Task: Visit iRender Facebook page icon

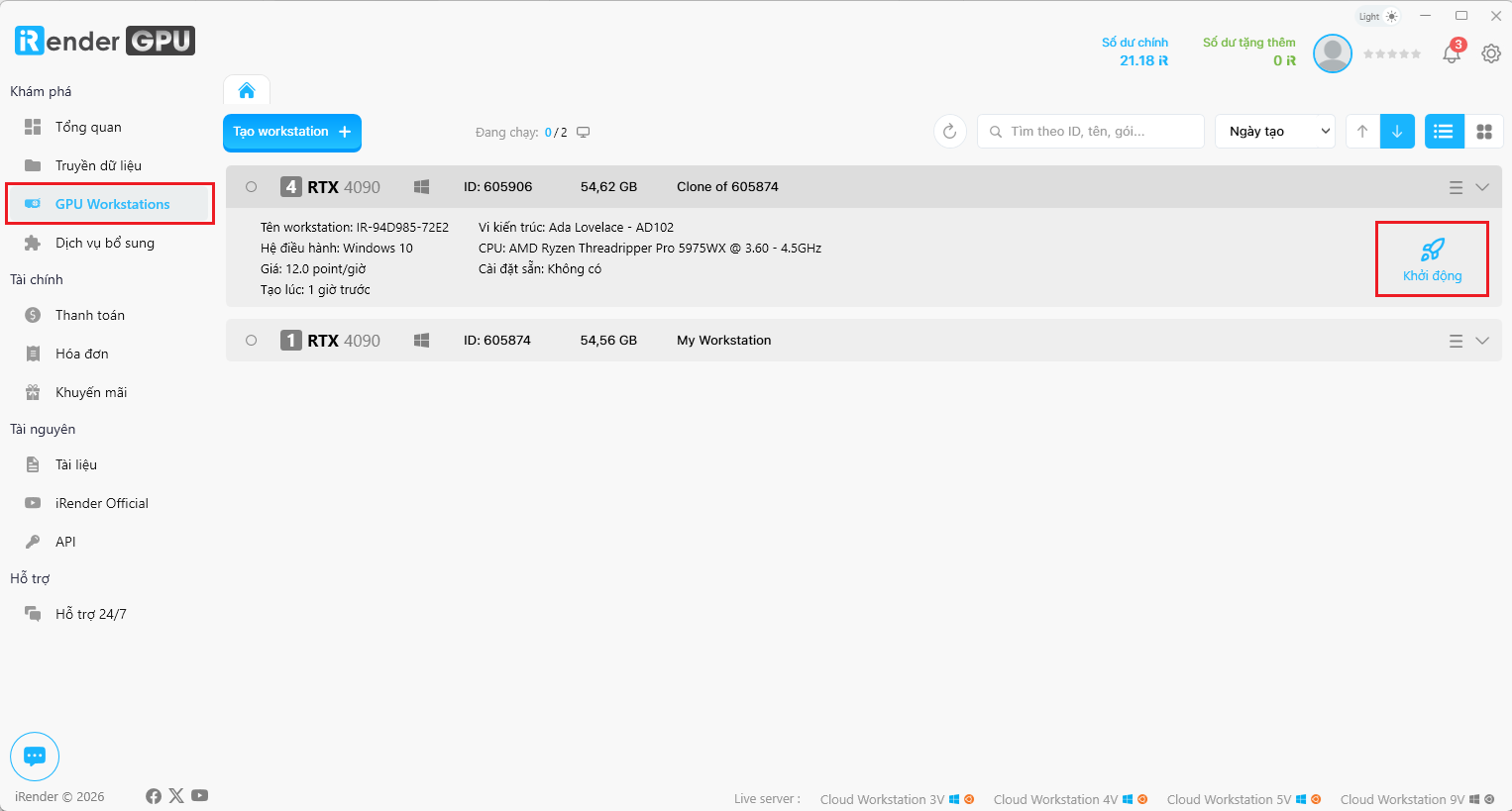Action: click(x=154, y=796)
